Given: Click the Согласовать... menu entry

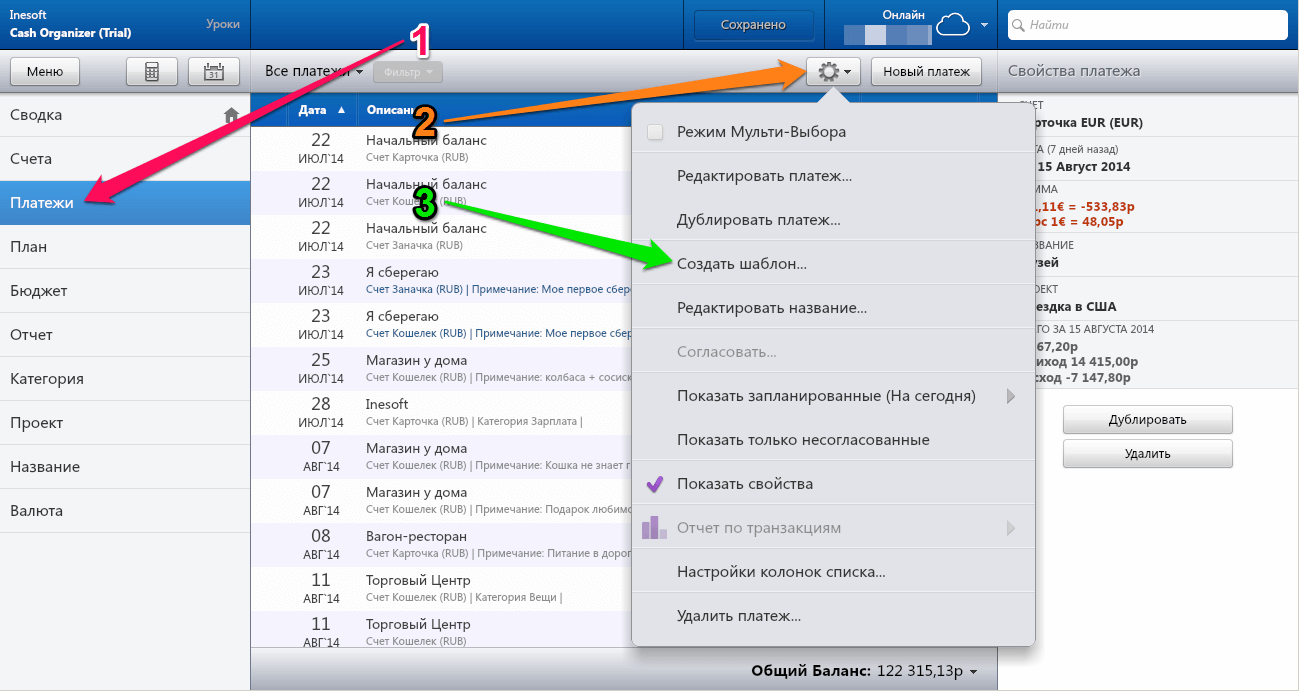Looking at the screenshot, I should pyautogui.click(x=834, y=352).
